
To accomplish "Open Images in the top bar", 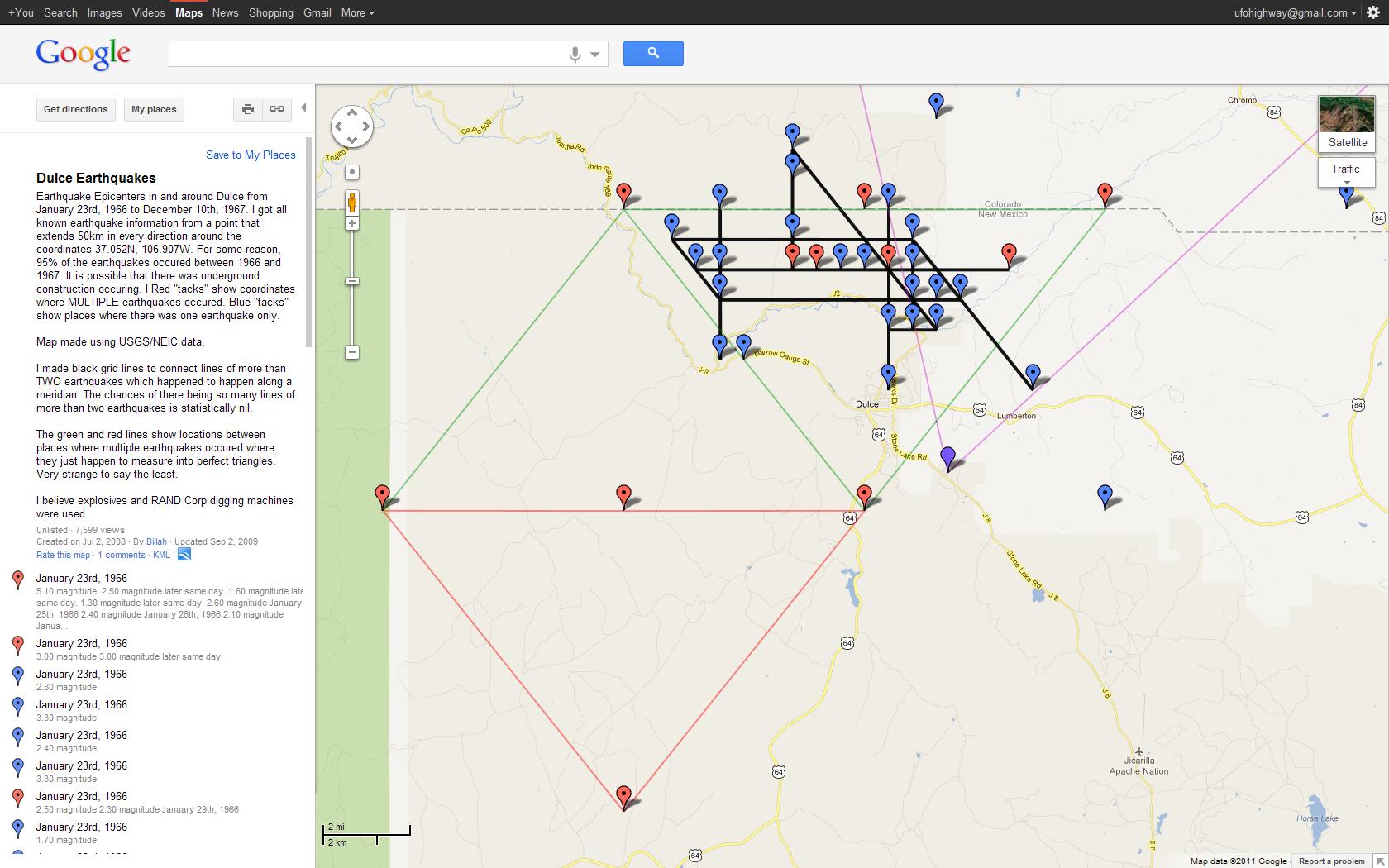I will click(104, 12).
